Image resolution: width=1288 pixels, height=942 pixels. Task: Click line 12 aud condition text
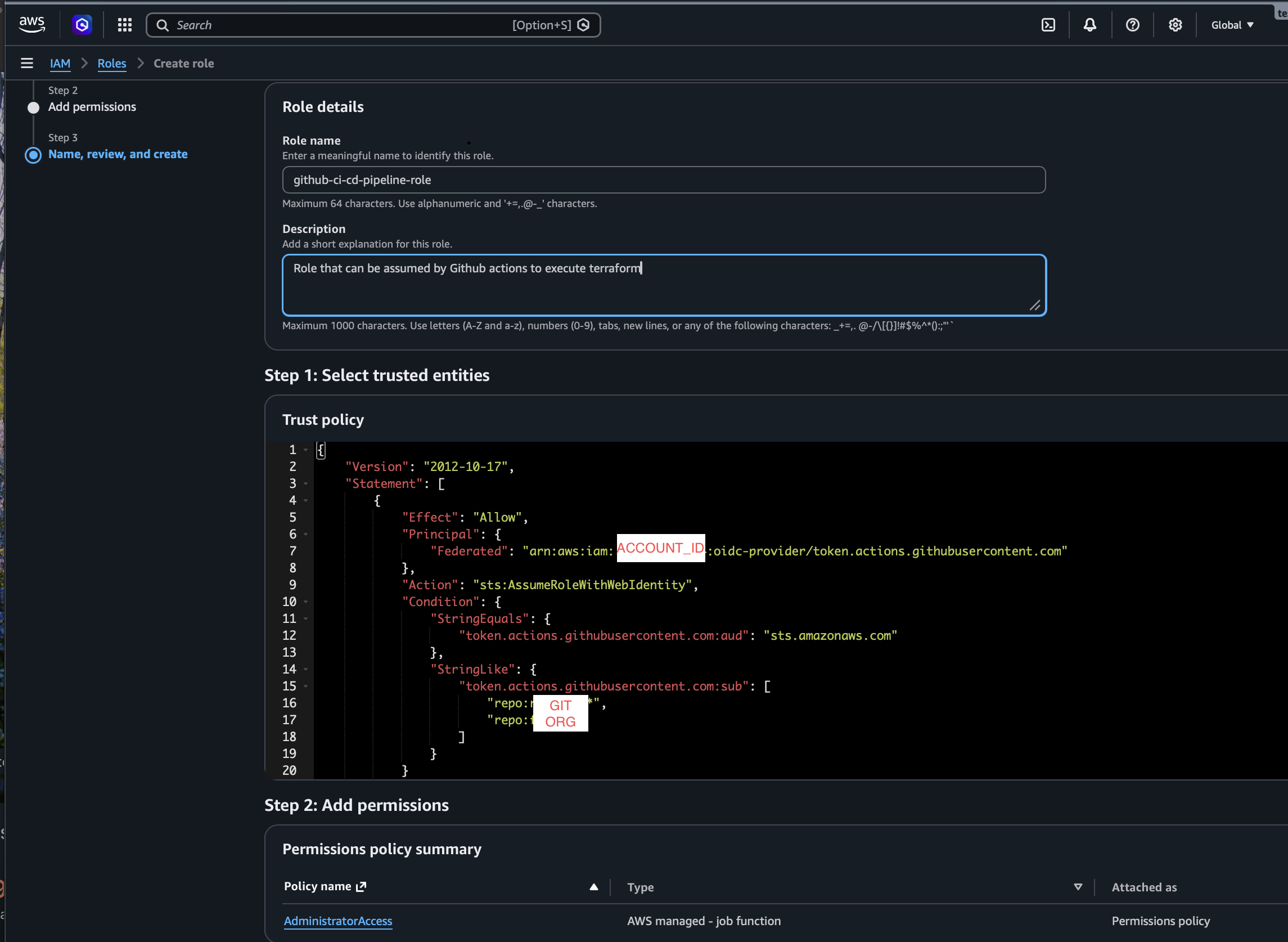[678, 635]
